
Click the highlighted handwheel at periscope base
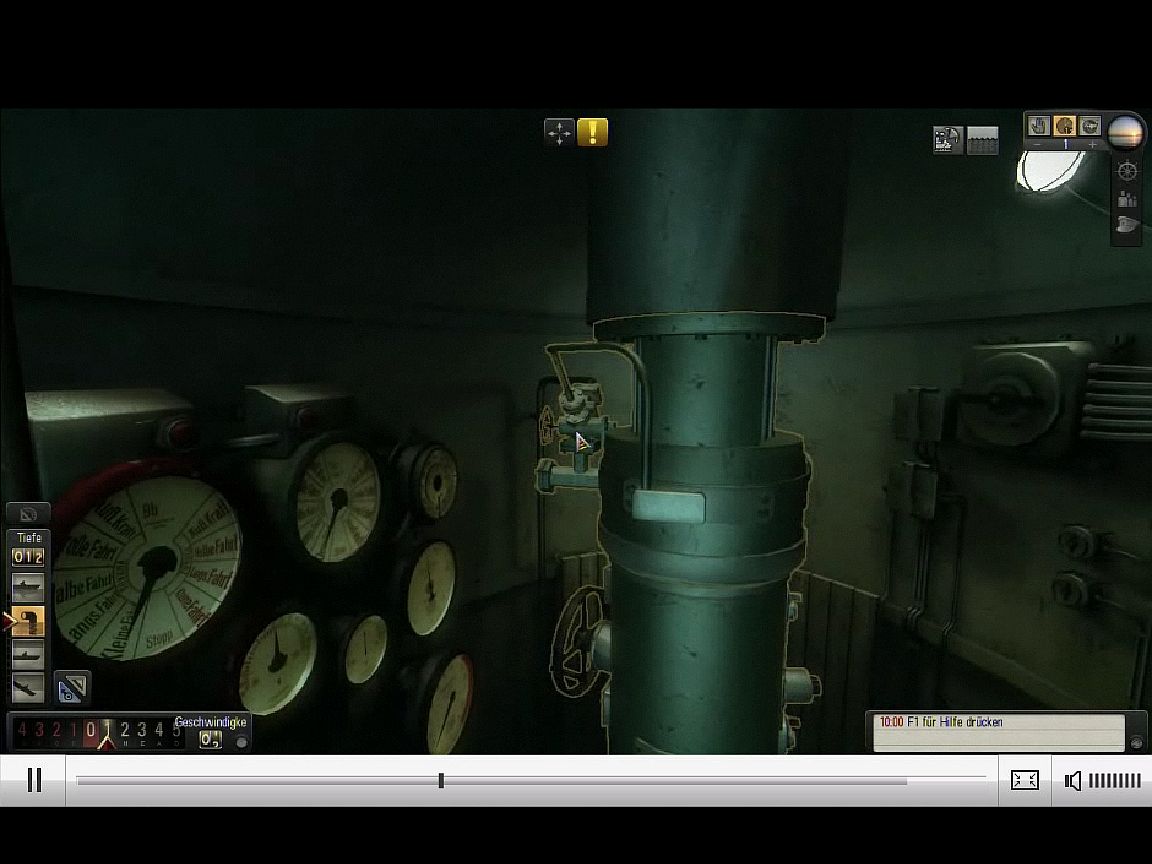(578, 641)
